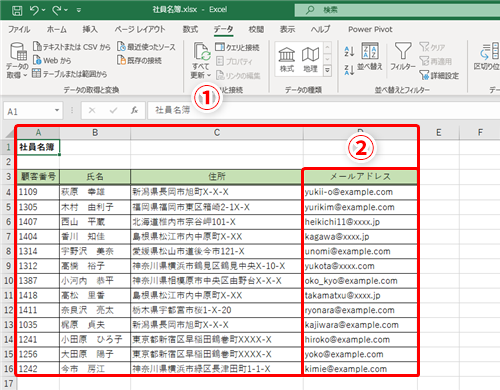
Task: Click the Name Box showing A1
Action: (x=28, y=111)
